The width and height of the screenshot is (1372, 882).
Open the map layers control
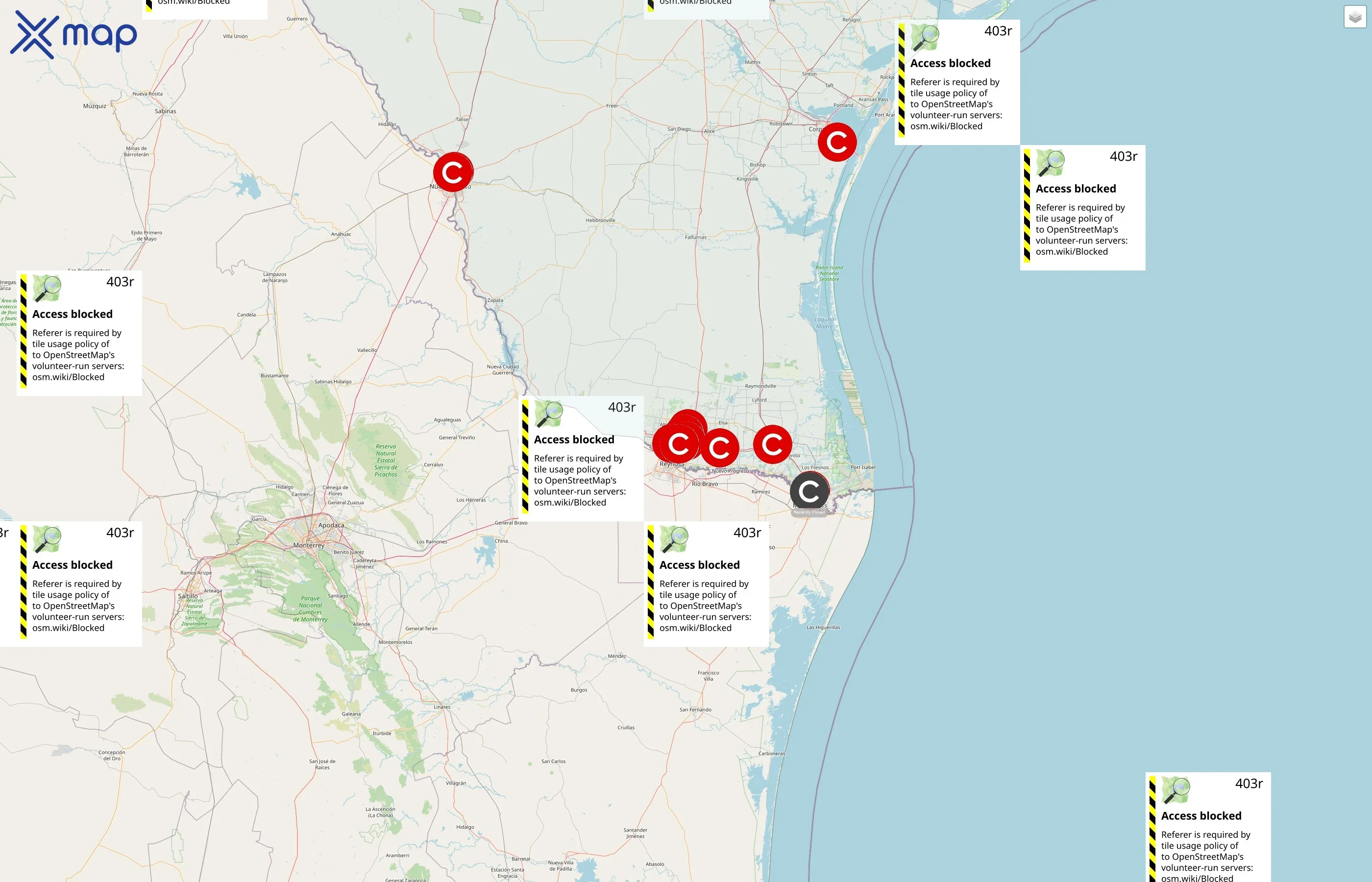click(x=1354, y=17)
